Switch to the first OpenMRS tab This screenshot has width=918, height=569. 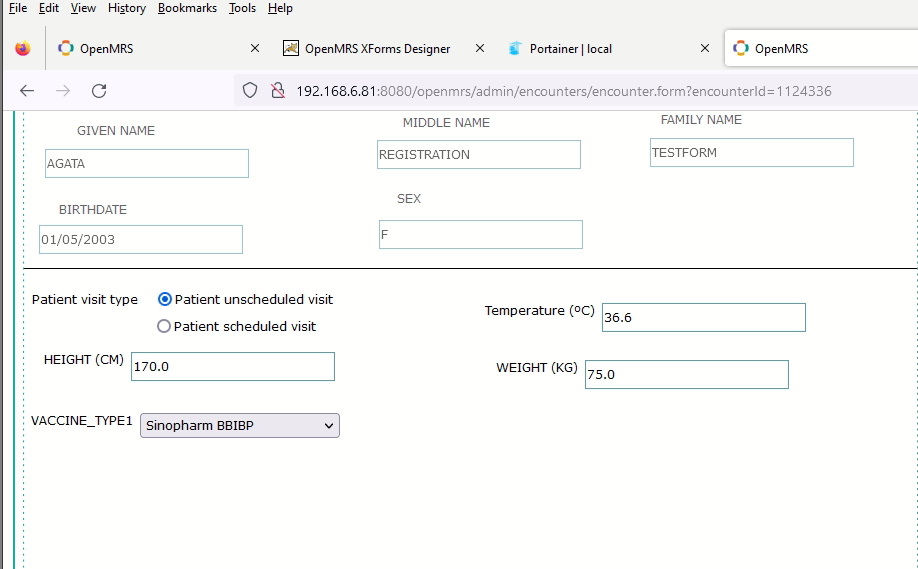(x=158, y=48)
